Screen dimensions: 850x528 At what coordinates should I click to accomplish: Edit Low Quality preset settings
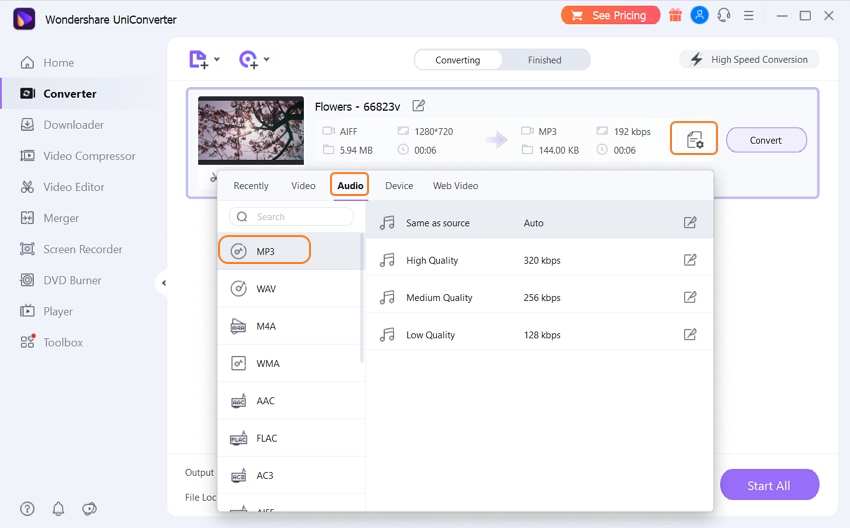690,334
